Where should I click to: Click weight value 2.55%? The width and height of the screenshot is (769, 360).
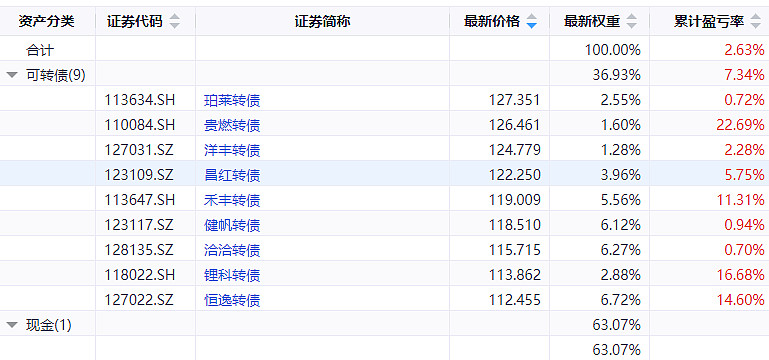(x=620, y=100)
